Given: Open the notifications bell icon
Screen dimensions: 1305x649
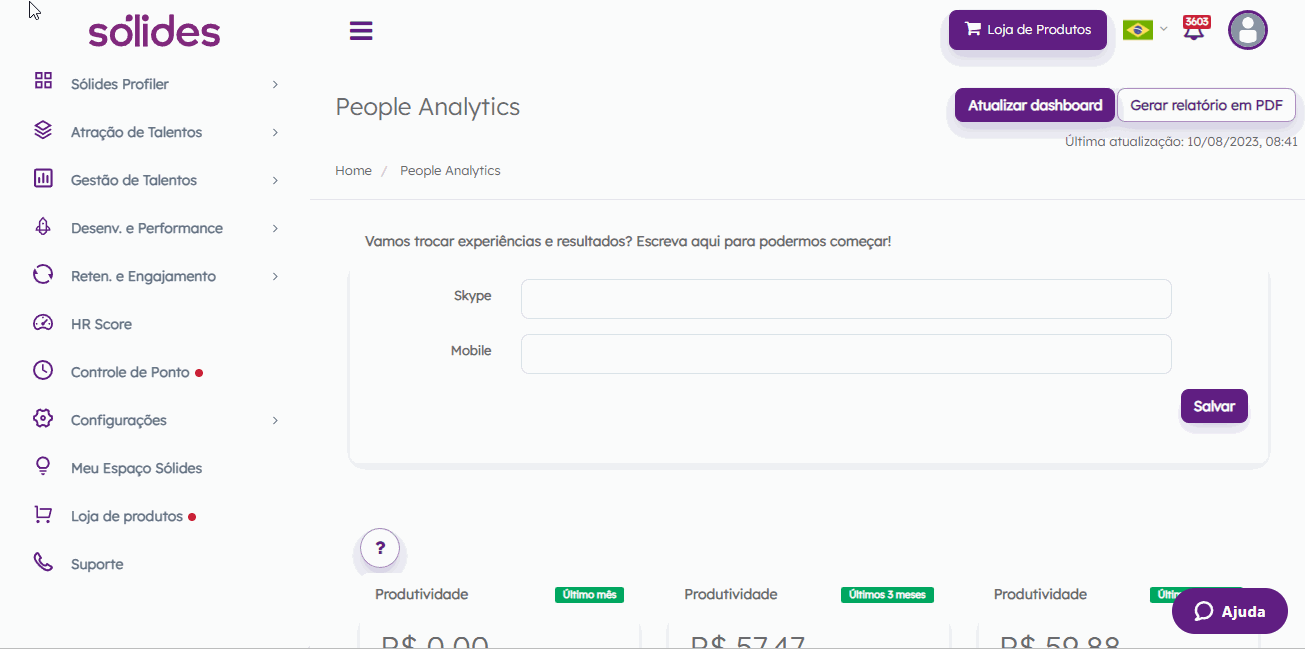Looking at the screenshot, I should (1194, 30).
